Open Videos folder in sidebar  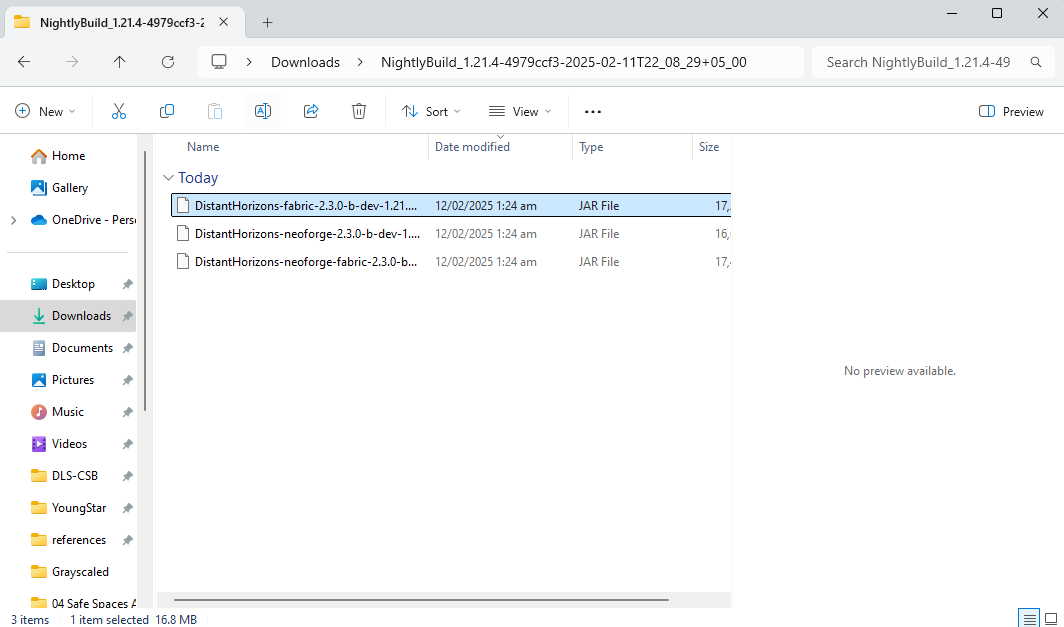click(x=69, y=443)
